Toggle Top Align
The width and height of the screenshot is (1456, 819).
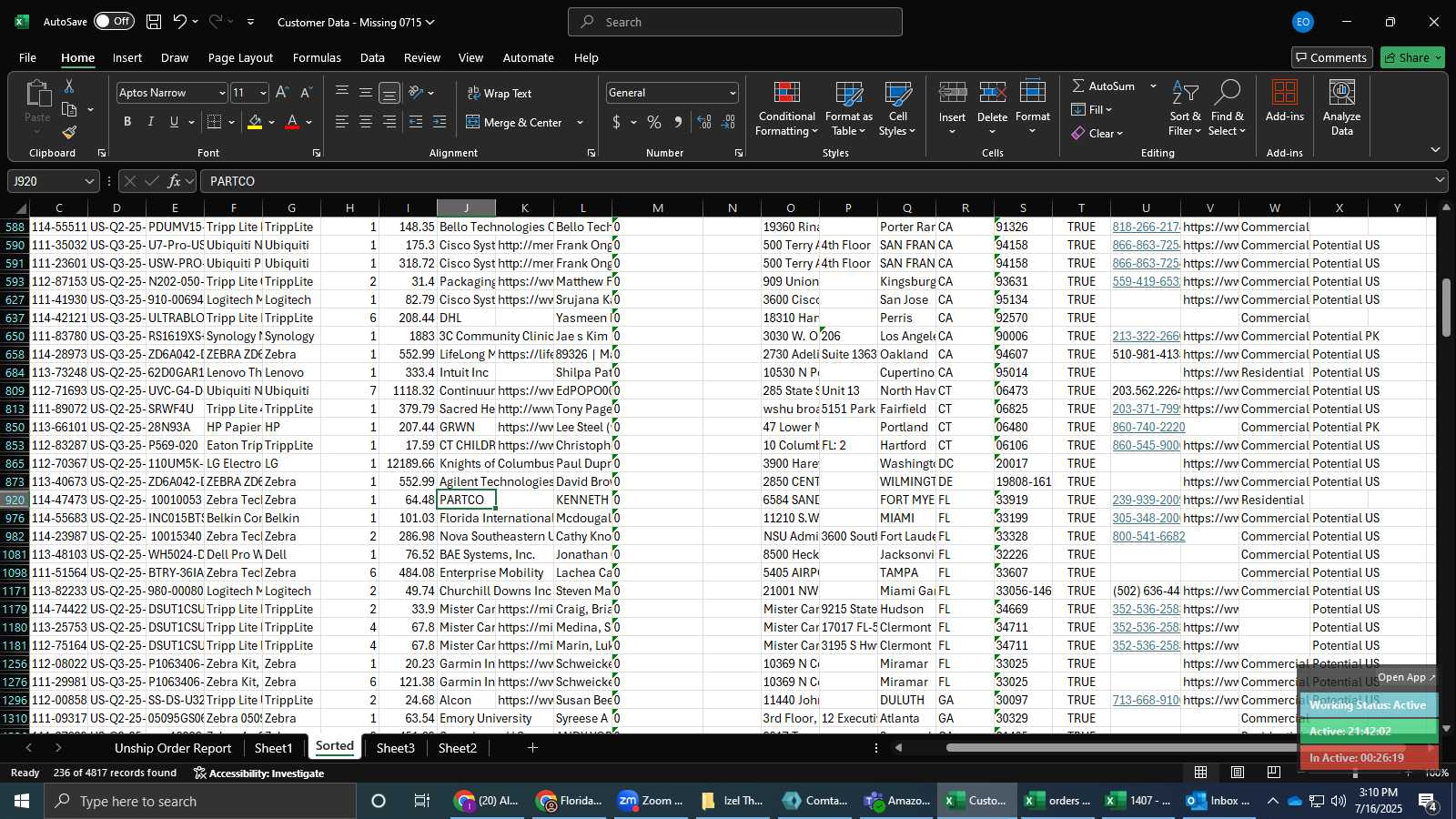click(341, 93)
